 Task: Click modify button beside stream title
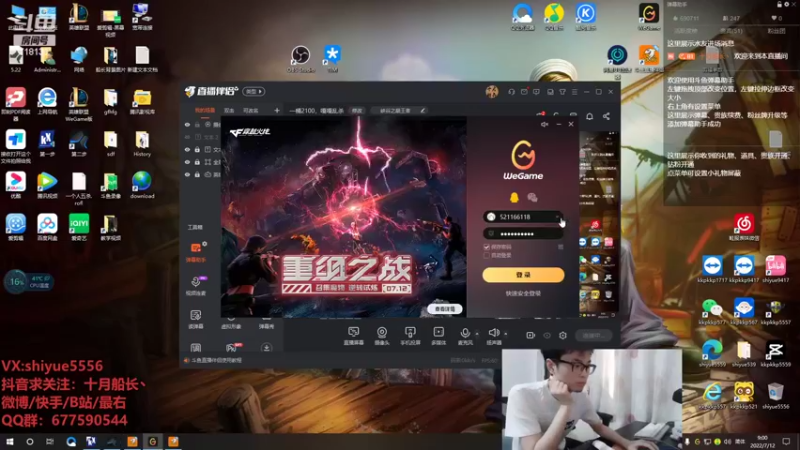(x=357, y=110)
